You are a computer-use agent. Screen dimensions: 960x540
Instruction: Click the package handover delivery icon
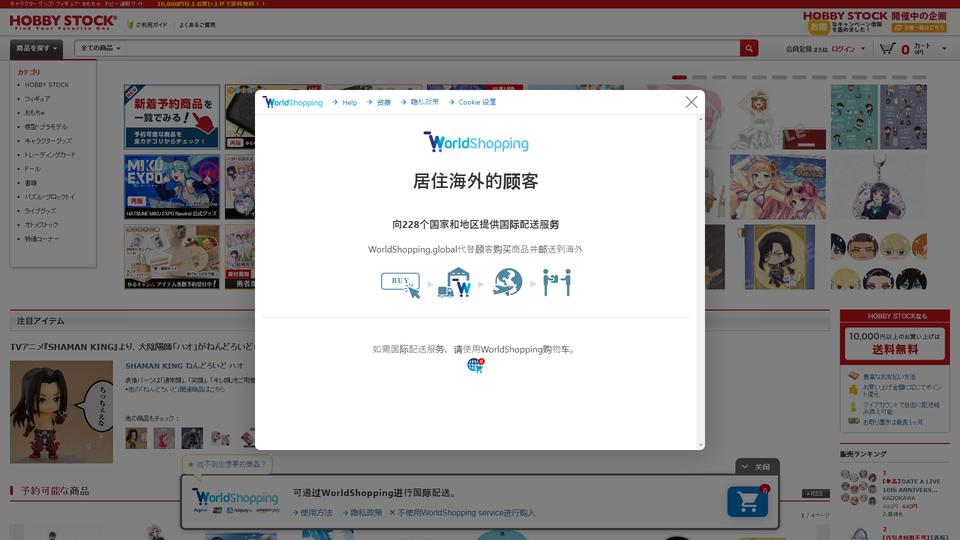(557, 282)
